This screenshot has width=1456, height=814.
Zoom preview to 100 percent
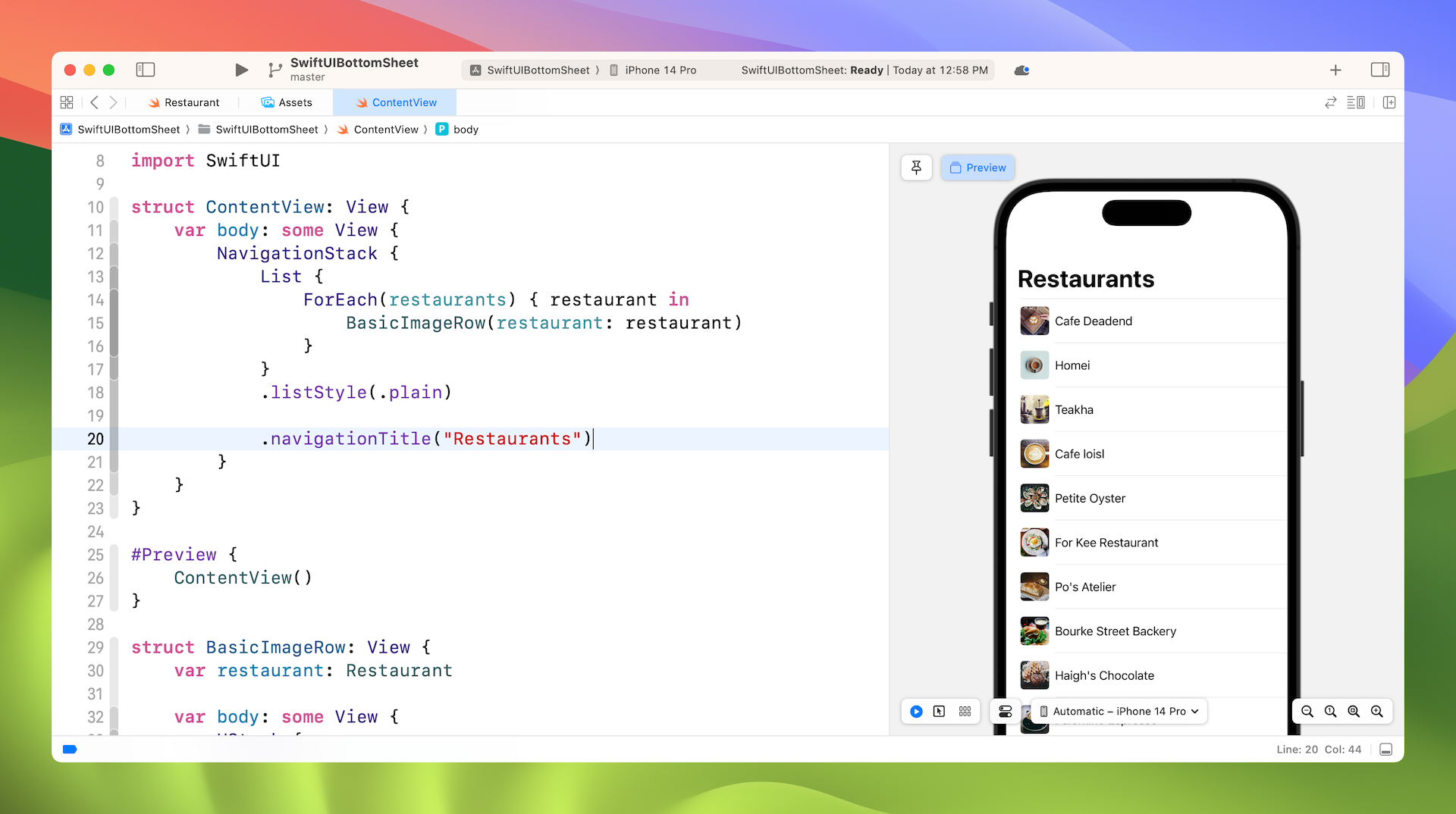pyautogui.click(x=1330, y=712)
